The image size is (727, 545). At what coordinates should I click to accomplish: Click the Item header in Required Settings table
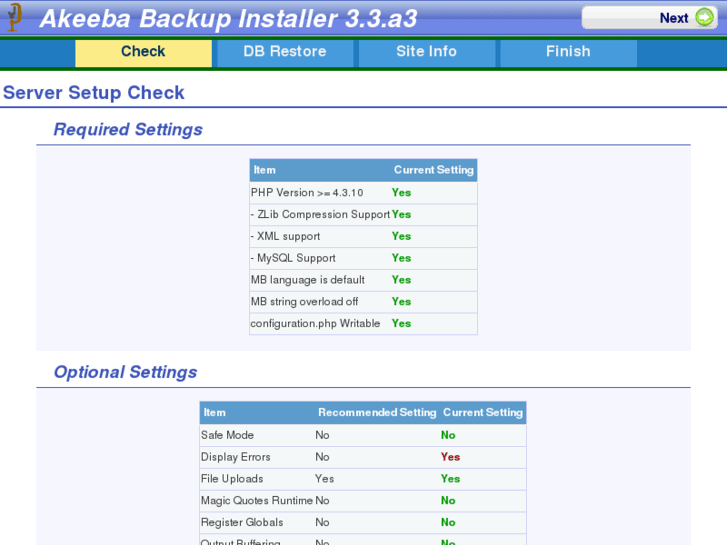pyautogui.click(x=264, y=170)
